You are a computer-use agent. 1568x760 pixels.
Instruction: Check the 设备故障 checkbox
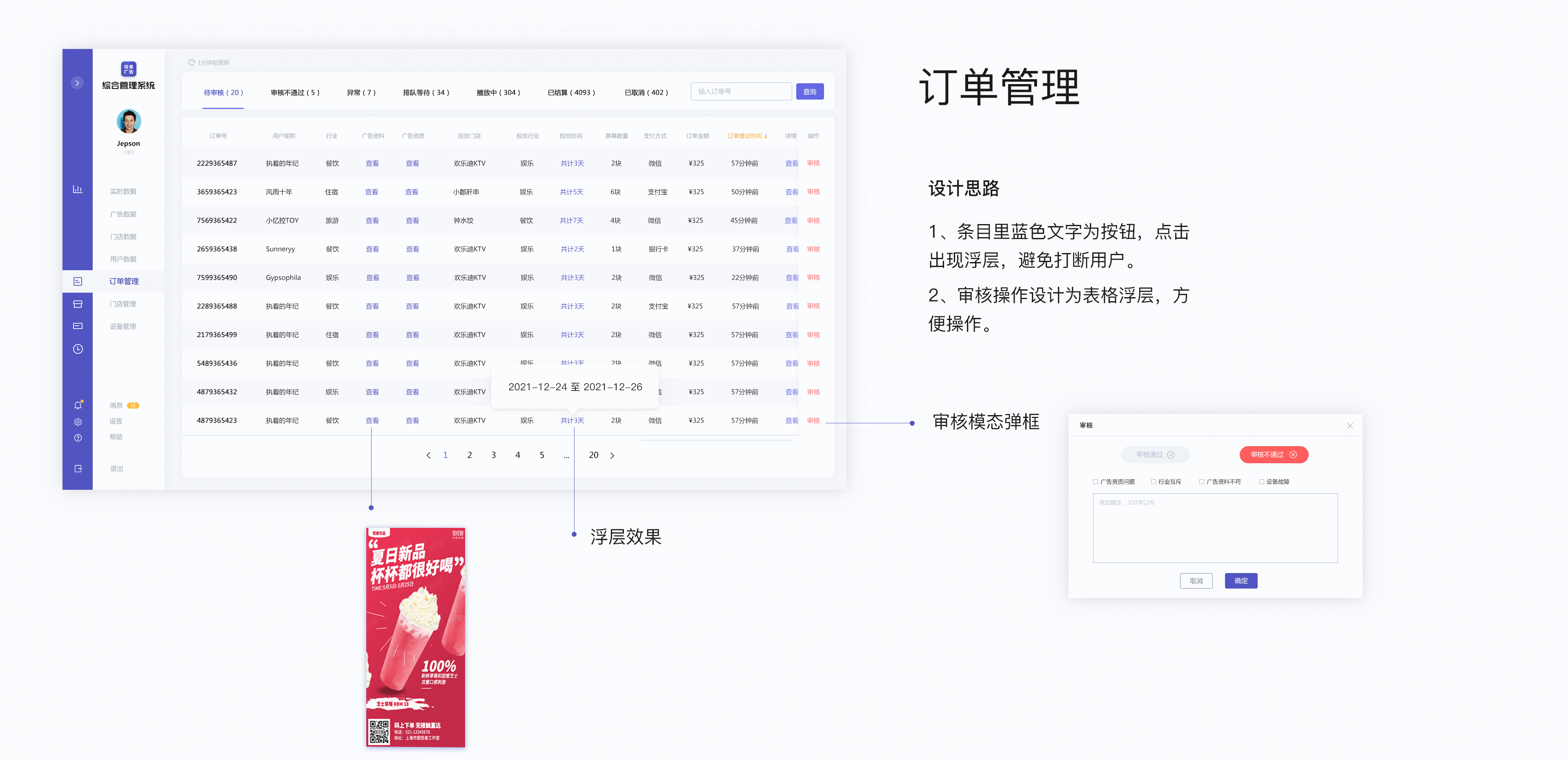1261,481
